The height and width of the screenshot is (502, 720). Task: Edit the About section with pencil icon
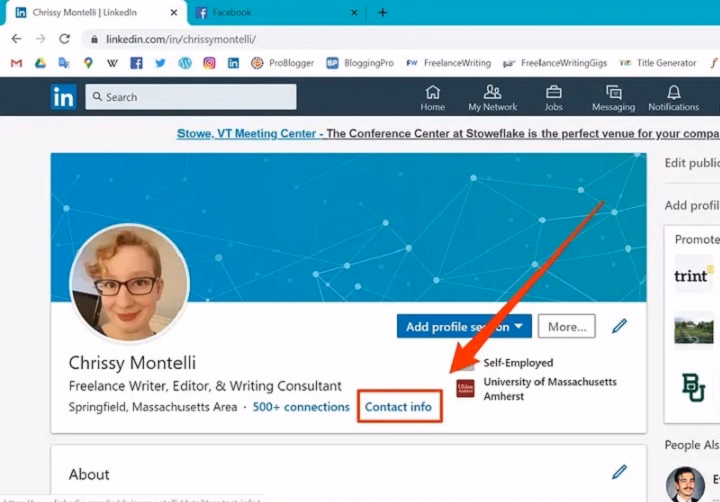click(x=619, y=472)
